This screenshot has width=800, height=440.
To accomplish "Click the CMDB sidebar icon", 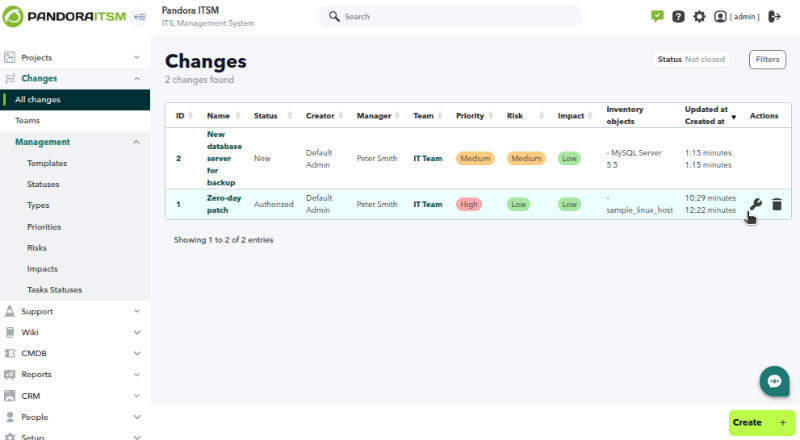I will (x=9, y=353).
